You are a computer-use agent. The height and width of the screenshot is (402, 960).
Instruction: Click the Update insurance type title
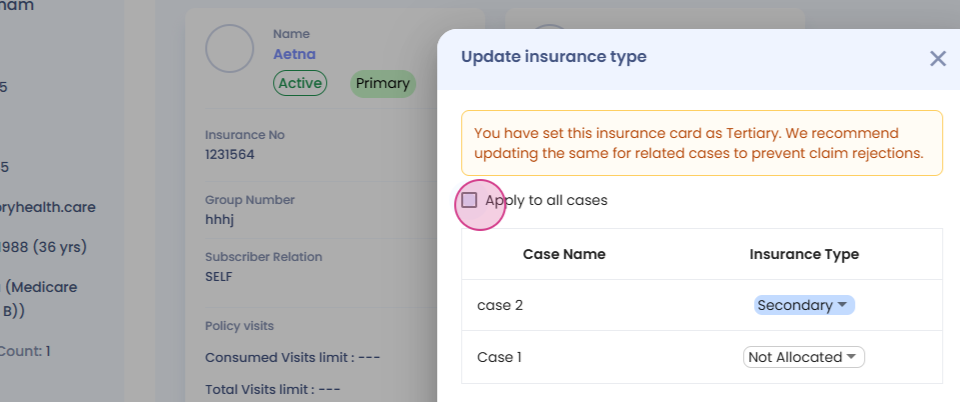[553, 57]
